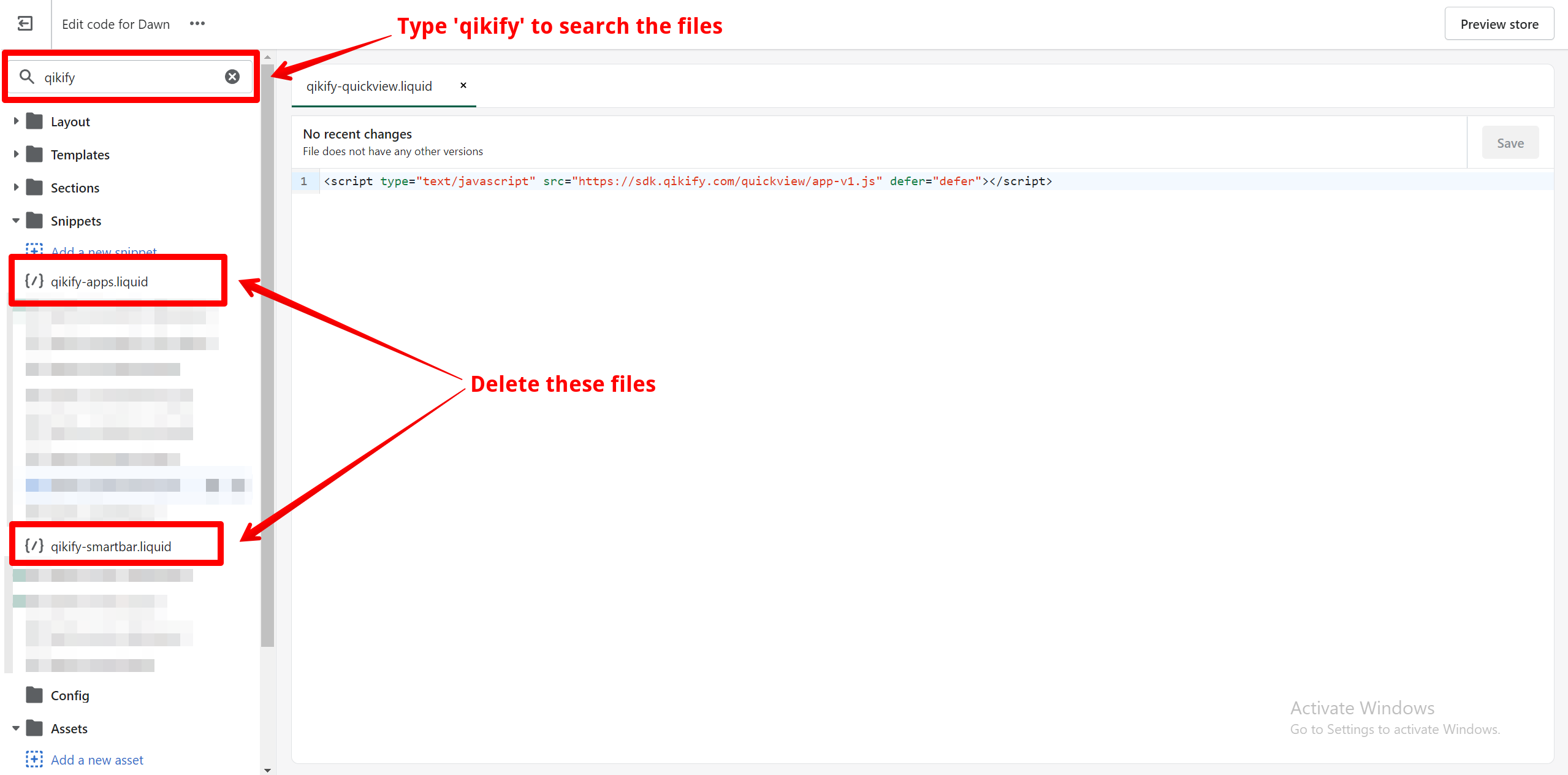This screenshot has height=775, width=1568.
Task: Select the Snippets folder label
Action: [76, 221]
